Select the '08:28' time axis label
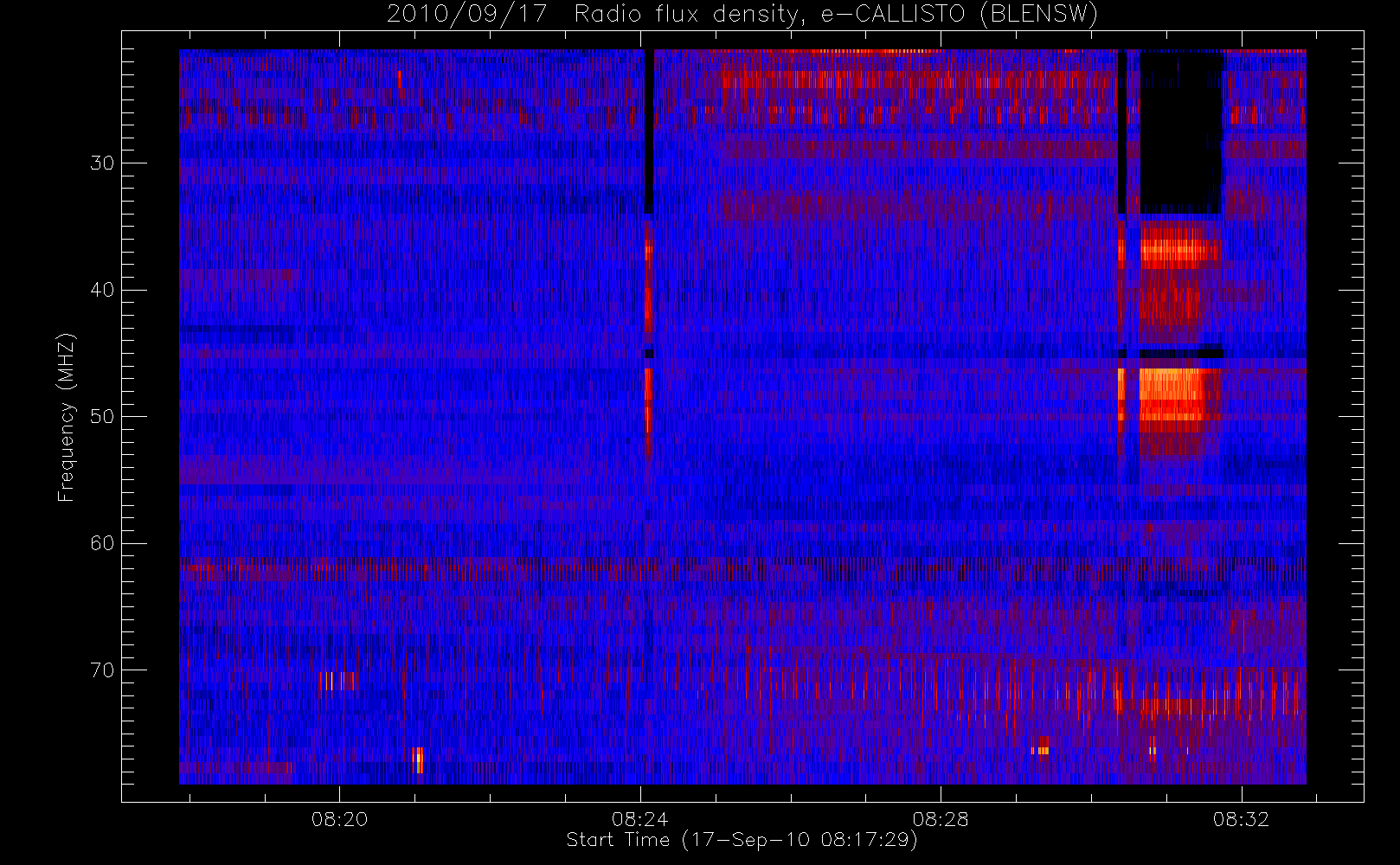The width and height of the screenshot is (1400, 865). click(941, 819)
